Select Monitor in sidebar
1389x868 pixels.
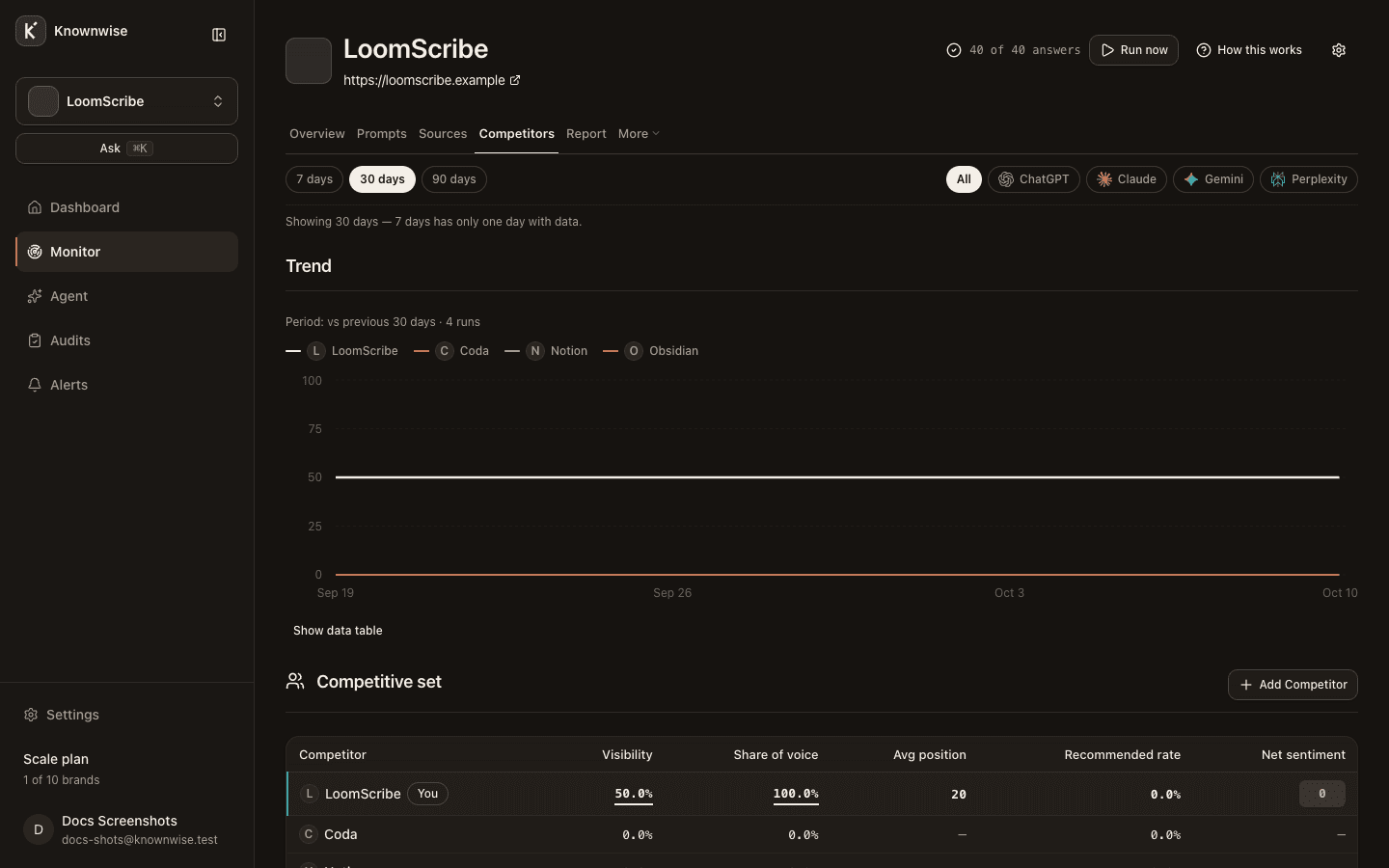(x=126, y=252)
